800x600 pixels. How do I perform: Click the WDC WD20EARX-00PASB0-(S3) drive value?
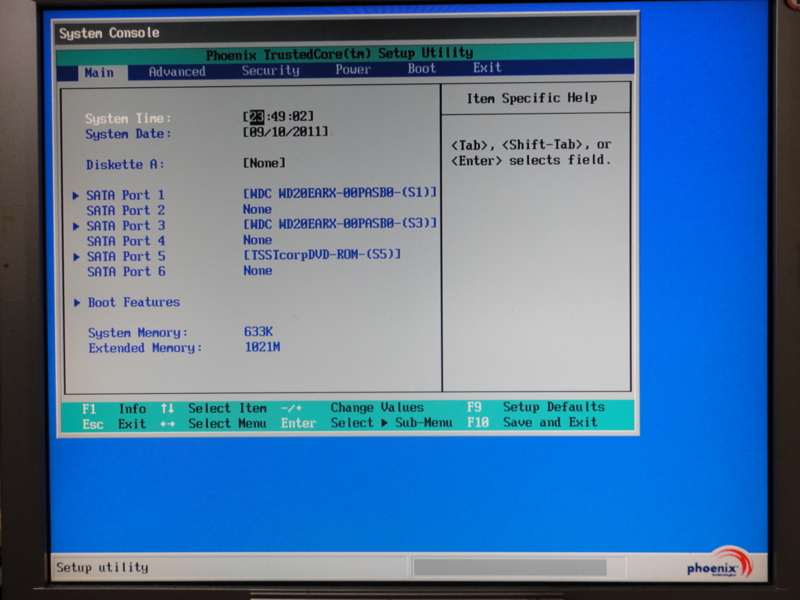(340, 223)
